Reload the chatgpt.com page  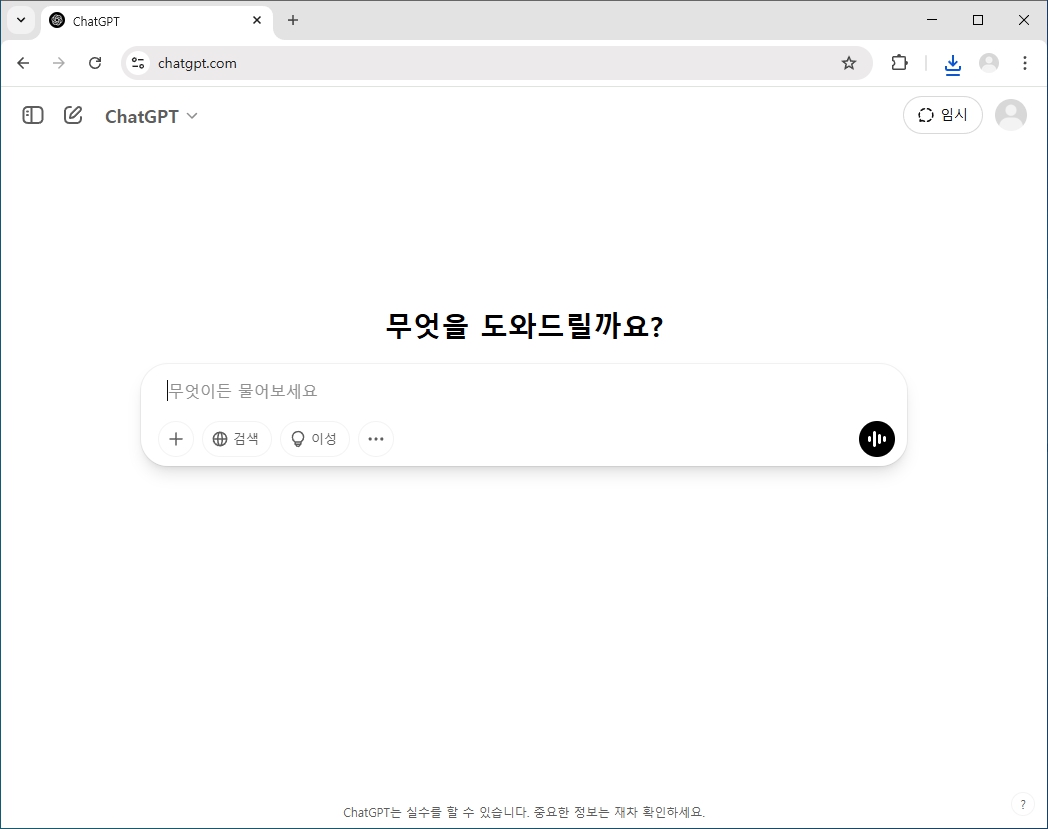tap(95, 63)
